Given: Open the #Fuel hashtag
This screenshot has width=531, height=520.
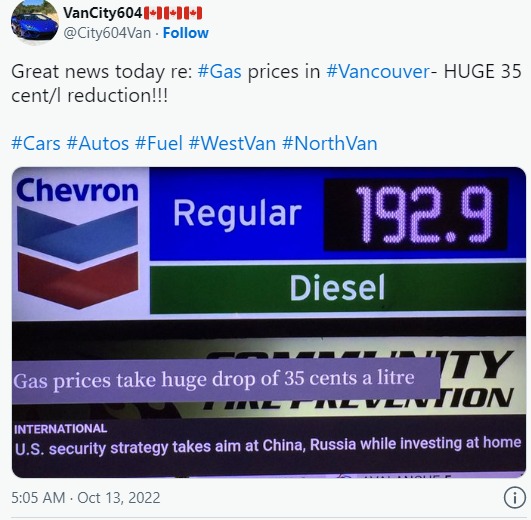Looking at the screenshot, I should 159,143.
